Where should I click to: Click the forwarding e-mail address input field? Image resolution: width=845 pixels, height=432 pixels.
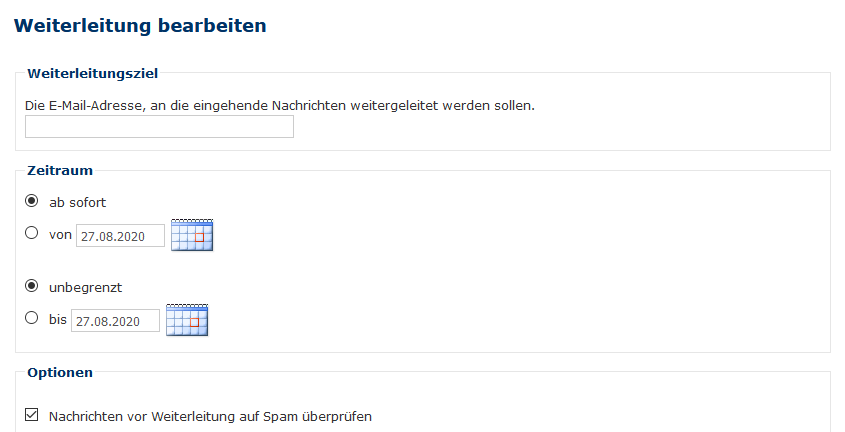click(x=159, y=126)
